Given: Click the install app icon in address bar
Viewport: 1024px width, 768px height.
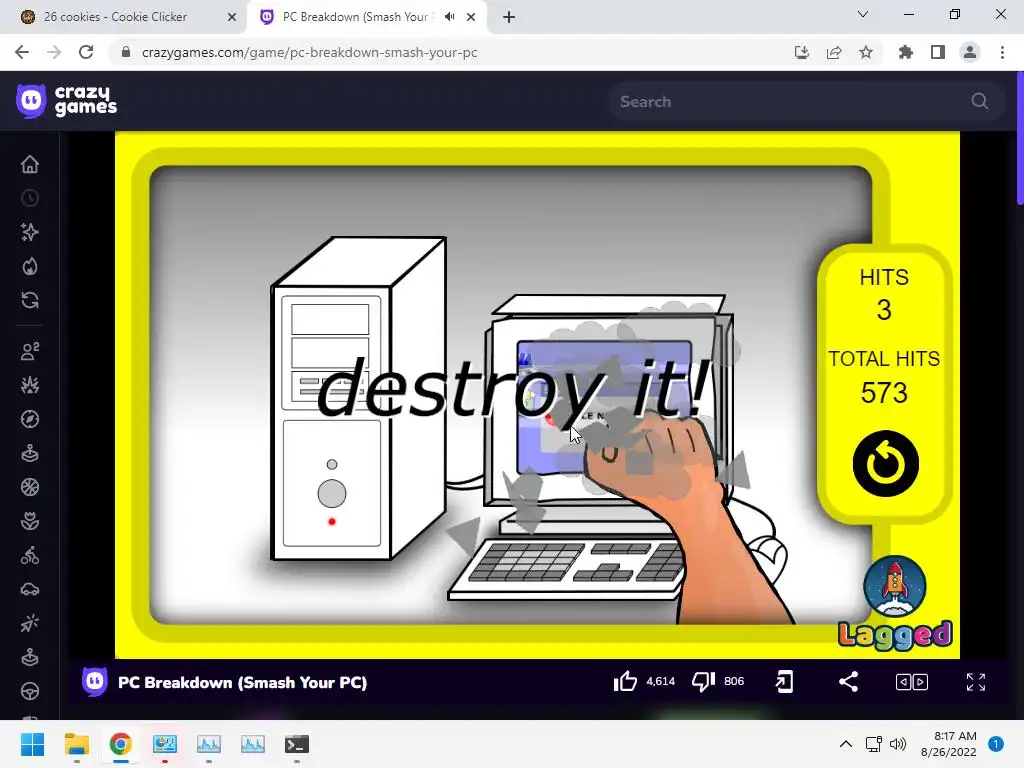Looking at the screenshot, I should tap(802, 52).
